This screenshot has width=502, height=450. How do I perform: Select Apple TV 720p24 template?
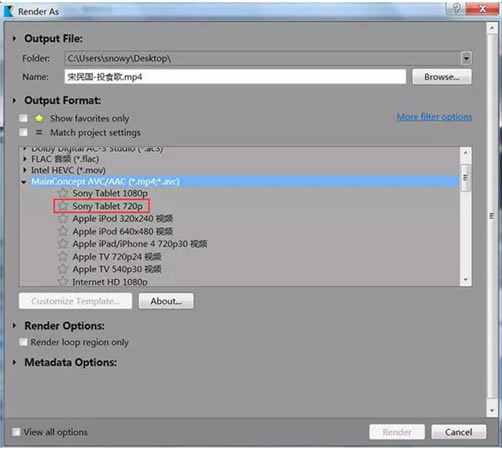pos(117,256)
